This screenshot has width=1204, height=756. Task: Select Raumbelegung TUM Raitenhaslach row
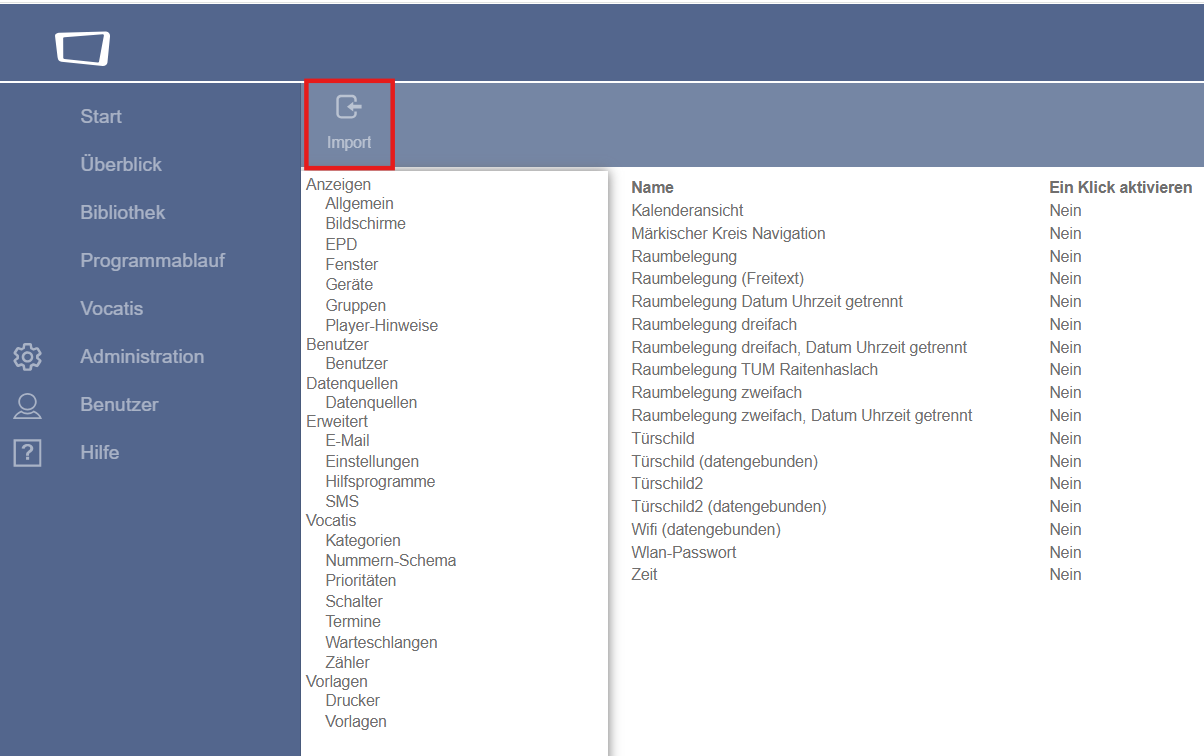click(x=755, y=370)
